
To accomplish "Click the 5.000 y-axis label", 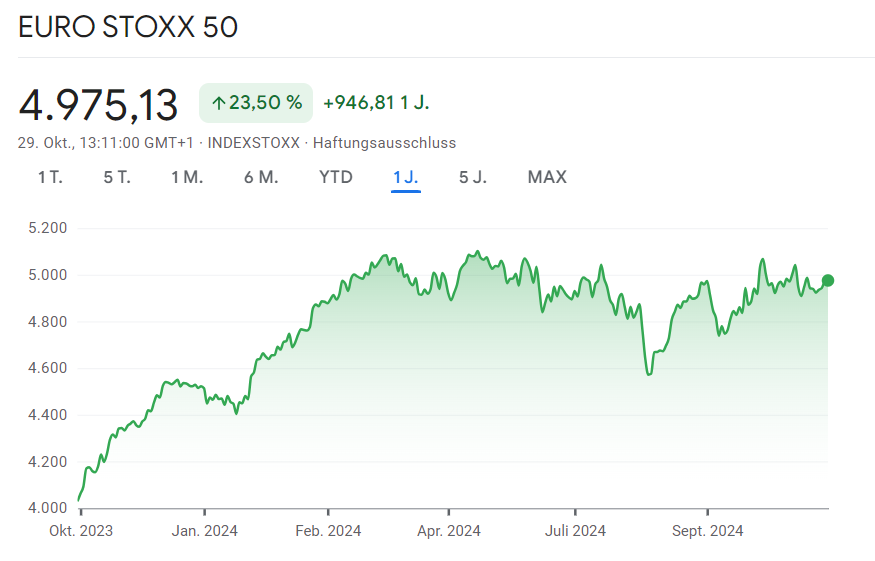I will click(x=47, y=275).
